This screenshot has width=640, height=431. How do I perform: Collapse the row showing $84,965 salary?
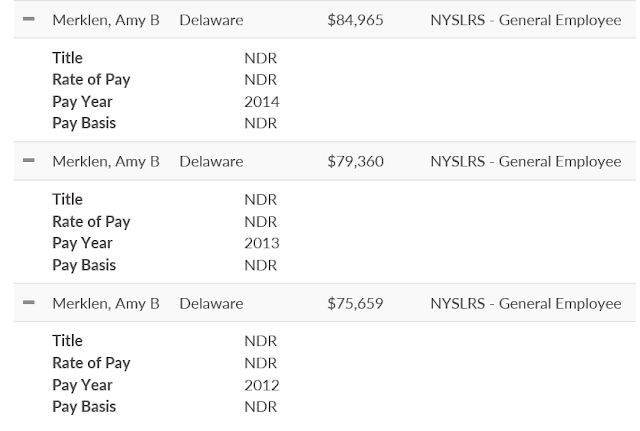[x=28, y=20]
